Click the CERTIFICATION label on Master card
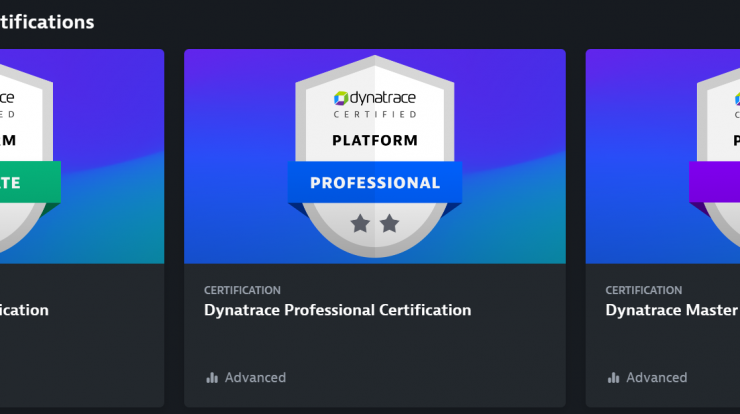 pyautogui.click(x=644, y=290)
